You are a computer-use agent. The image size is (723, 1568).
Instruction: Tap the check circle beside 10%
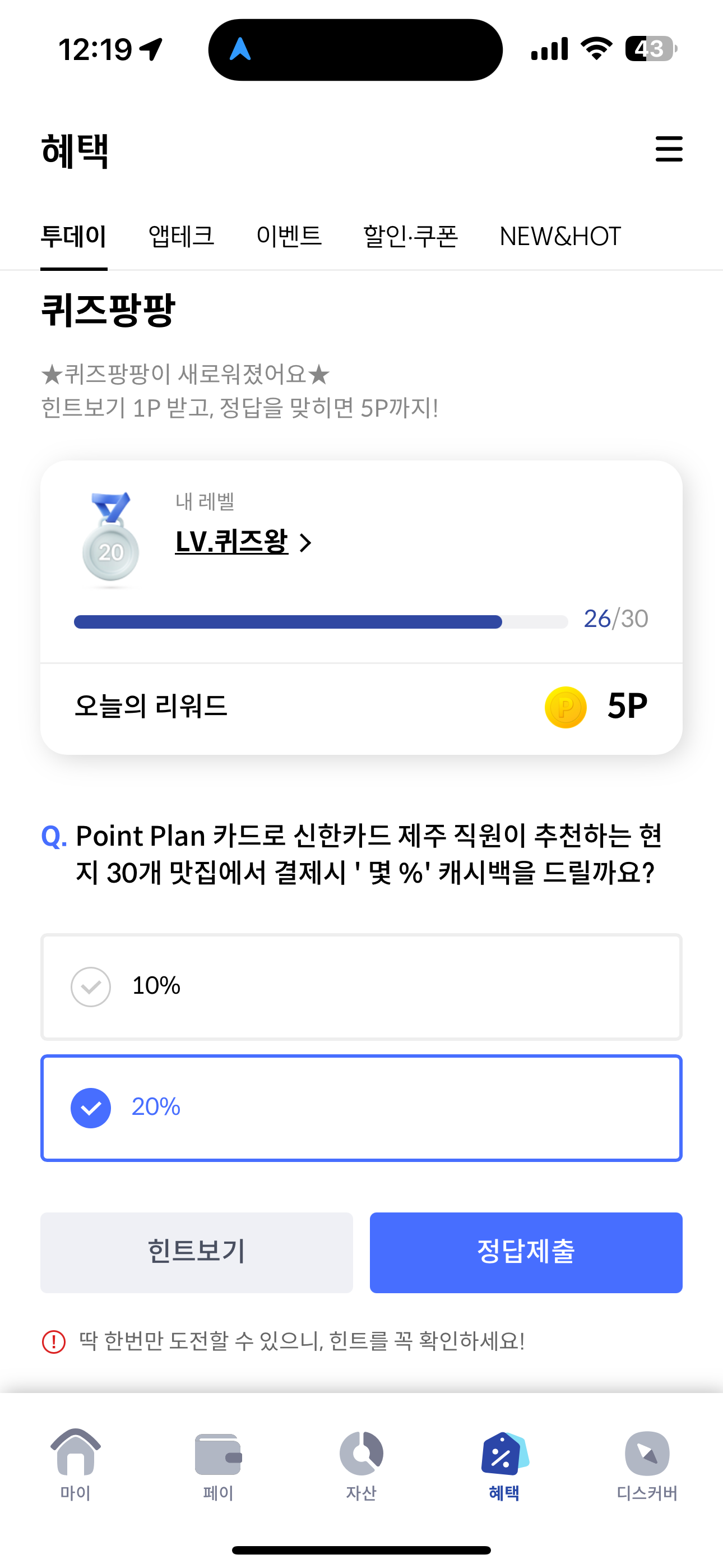(91, 986)
